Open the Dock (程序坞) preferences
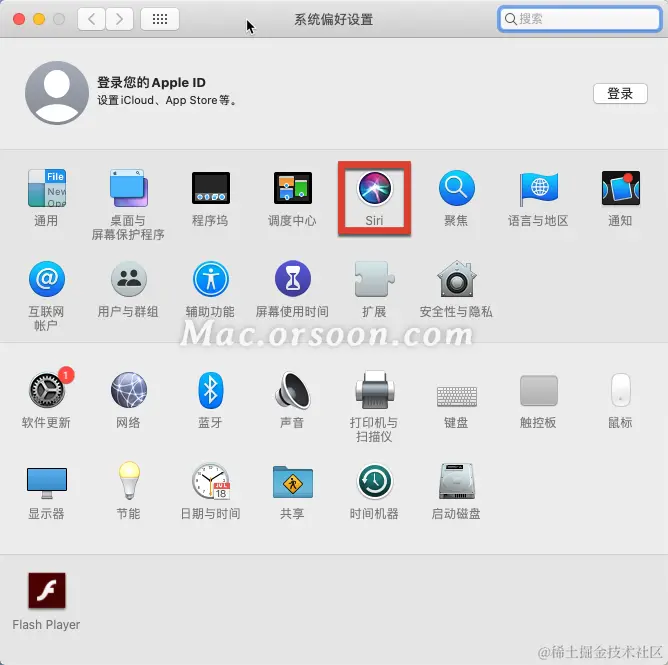 tap(210, 188)
